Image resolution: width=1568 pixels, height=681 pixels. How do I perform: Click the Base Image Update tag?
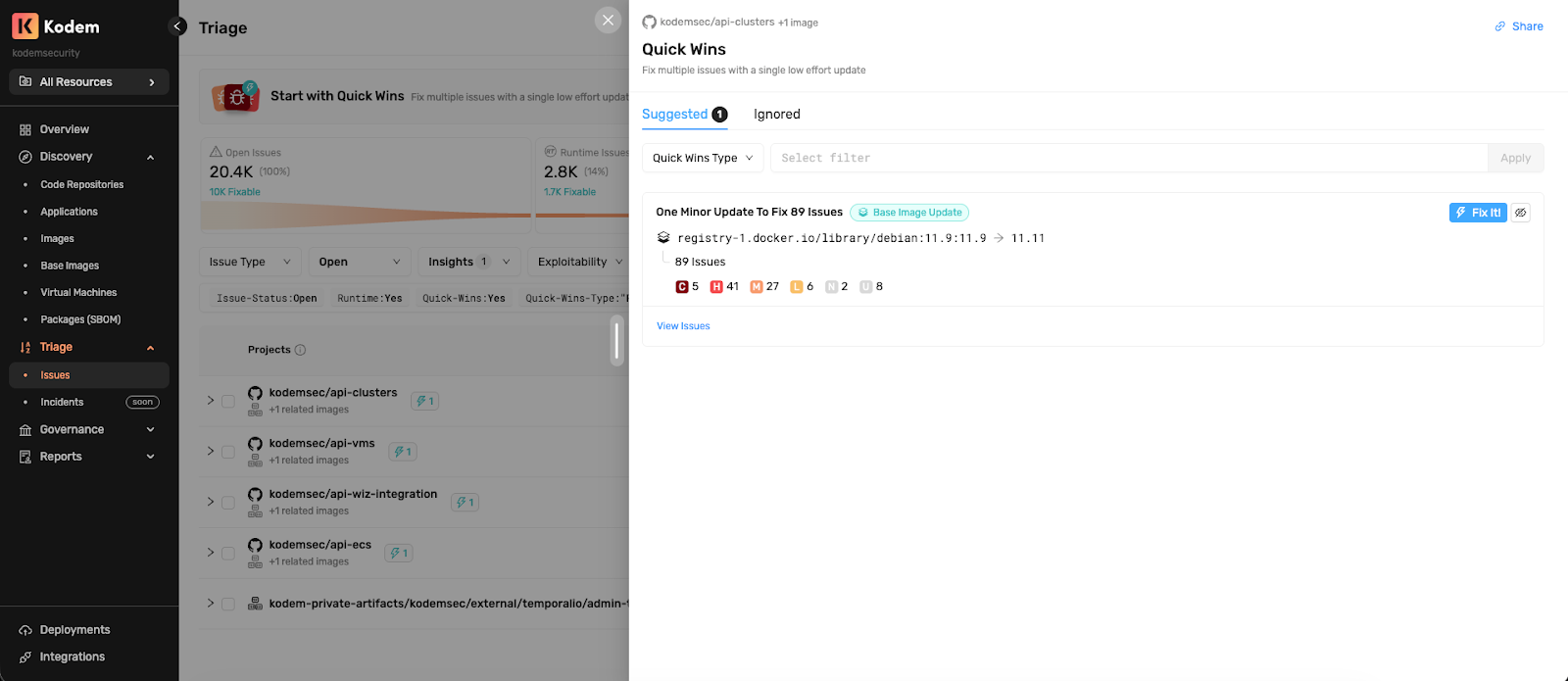coord(909,213)
